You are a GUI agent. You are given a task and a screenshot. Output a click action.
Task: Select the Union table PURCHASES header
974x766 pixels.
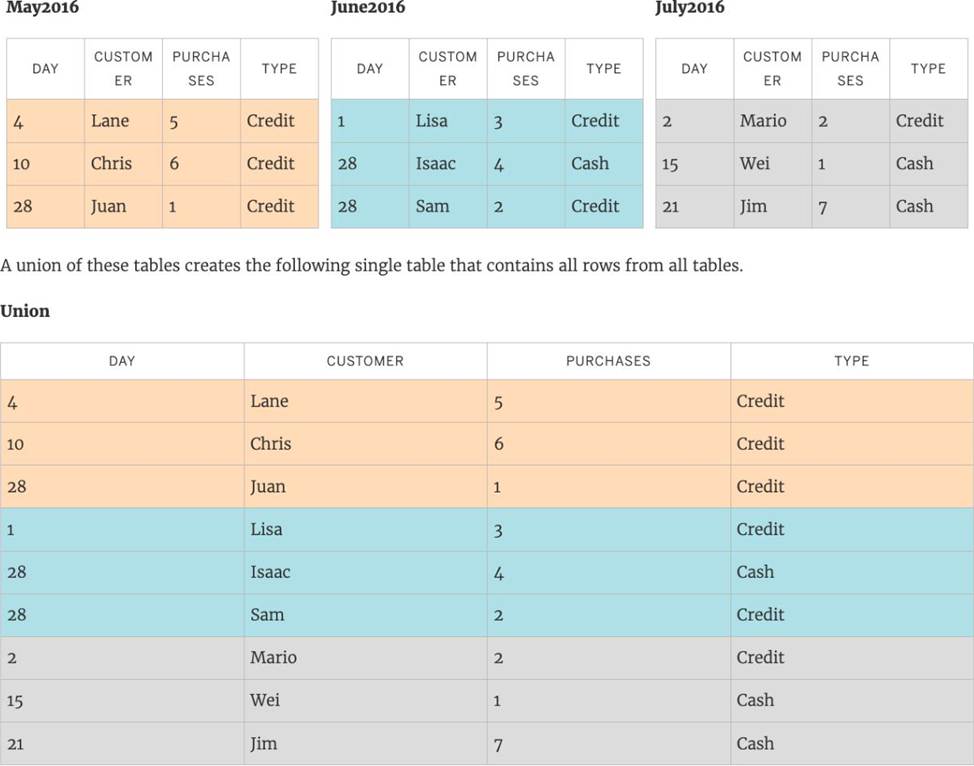608,361
